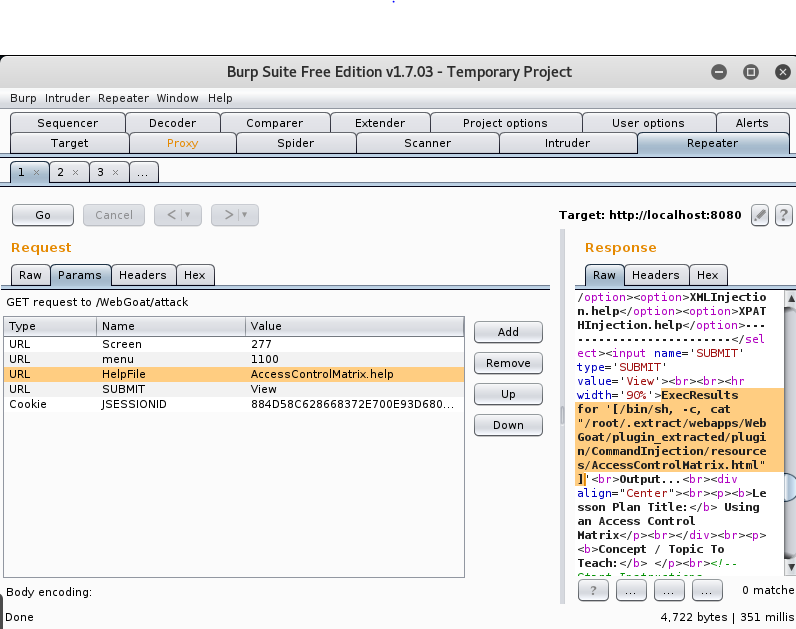Switch to the Scanner tab
The width and height of the screenshot is (796, 629).
pos(427,143)
